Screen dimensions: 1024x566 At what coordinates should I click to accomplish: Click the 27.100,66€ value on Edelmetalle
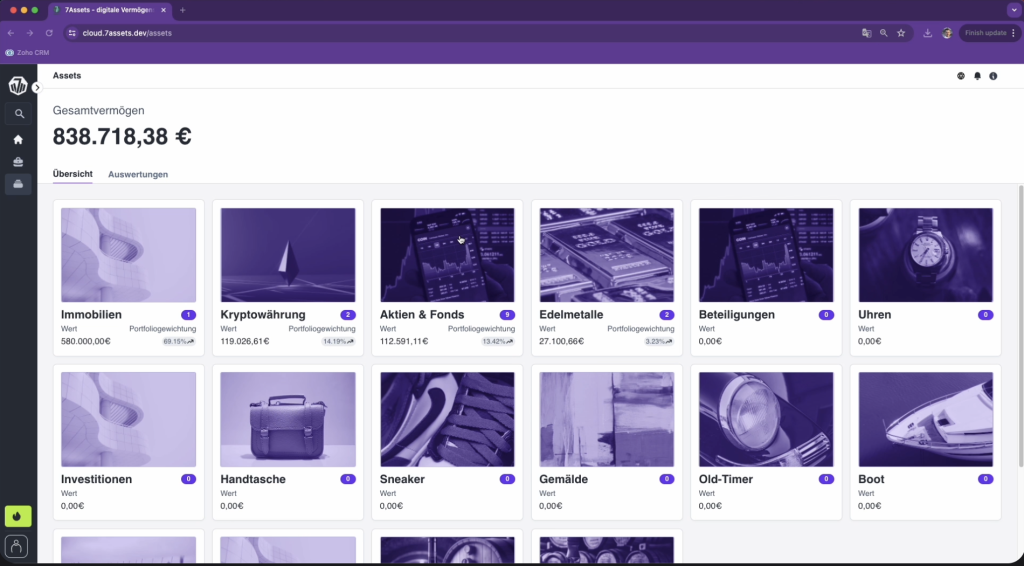tap(562, 341)
